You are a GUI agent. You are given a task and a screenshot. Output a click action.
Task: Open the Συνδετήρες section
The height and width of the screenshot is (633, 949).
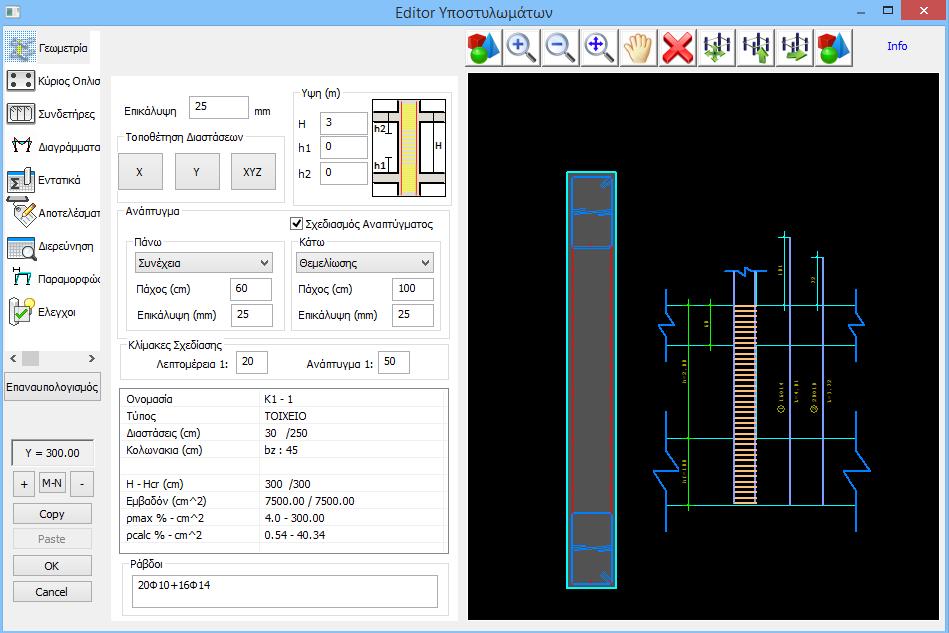tap(51, 114)
